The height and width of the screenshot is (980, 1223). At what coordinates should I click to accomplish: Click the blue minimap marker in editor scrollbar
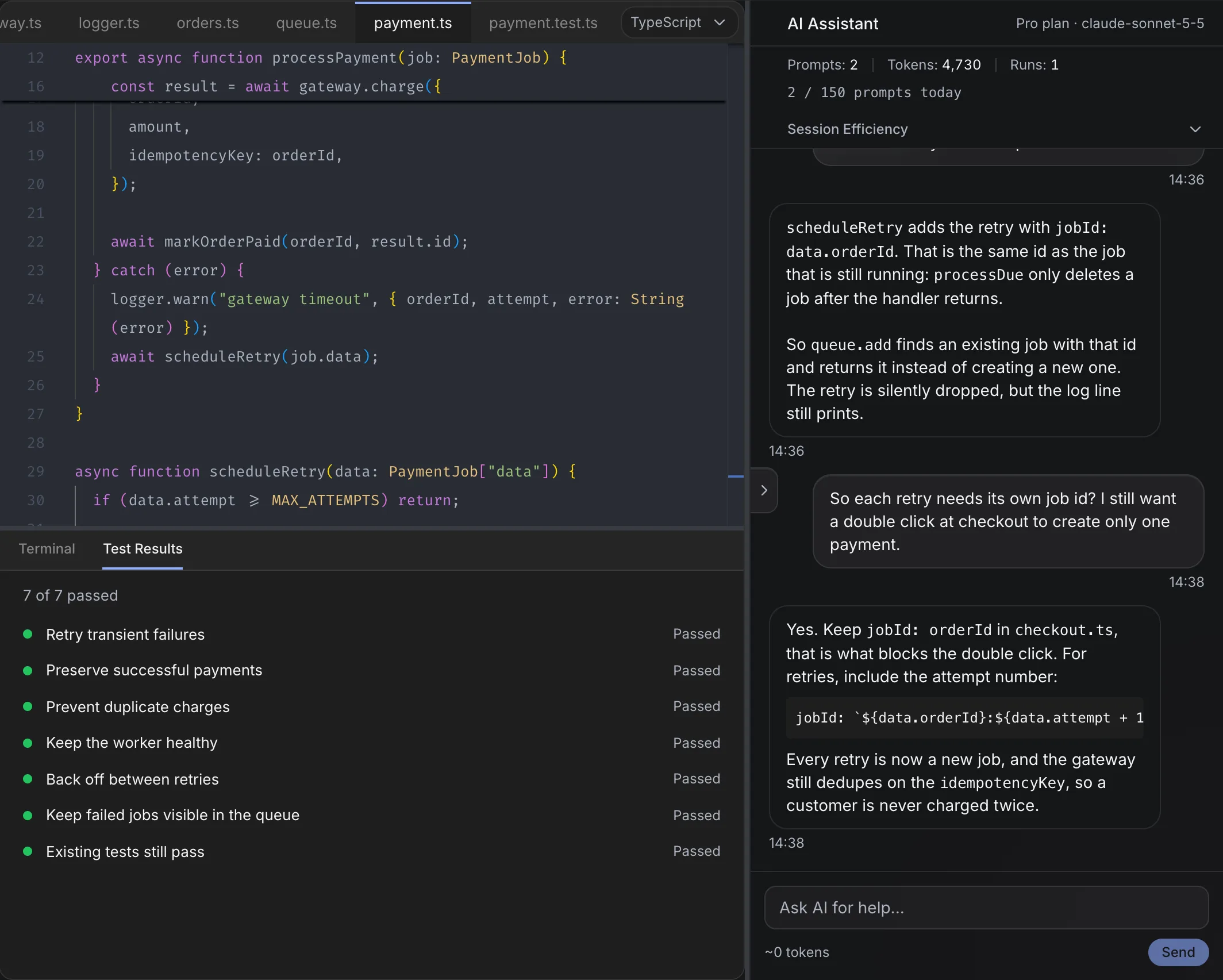point(736,476)
